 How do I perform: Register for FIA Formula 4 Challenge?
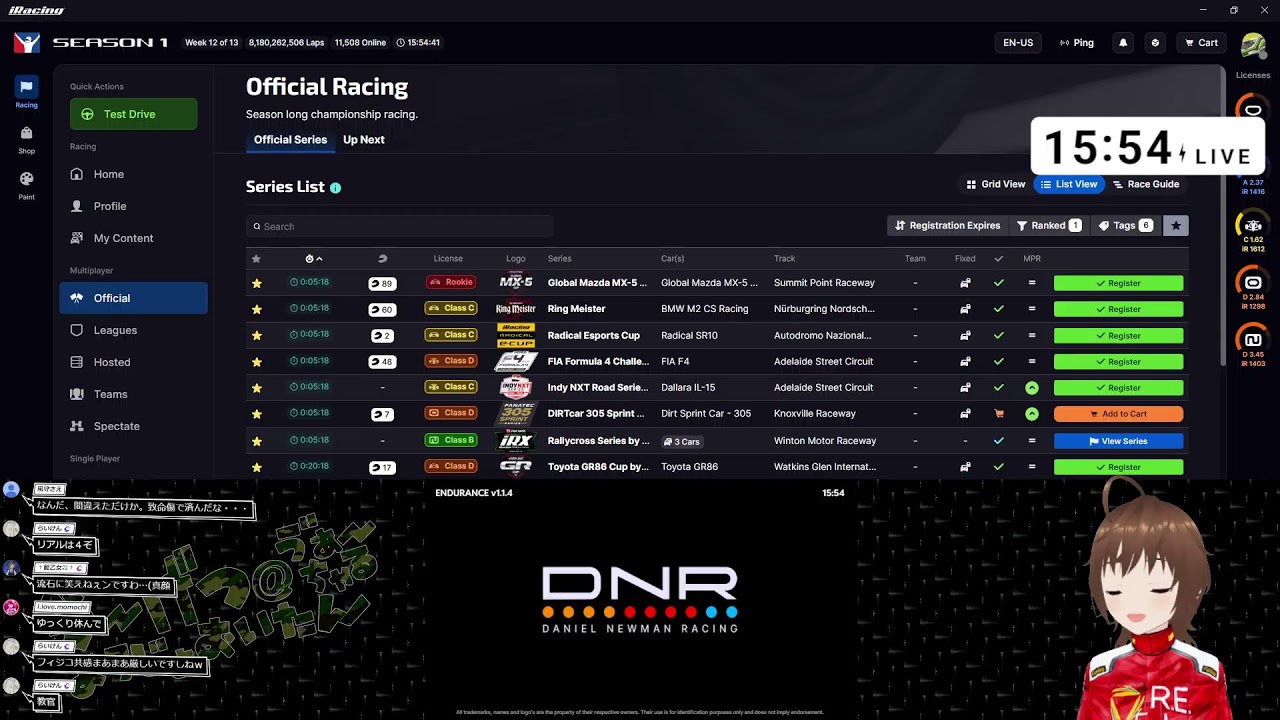click(x=1118, y=361)
